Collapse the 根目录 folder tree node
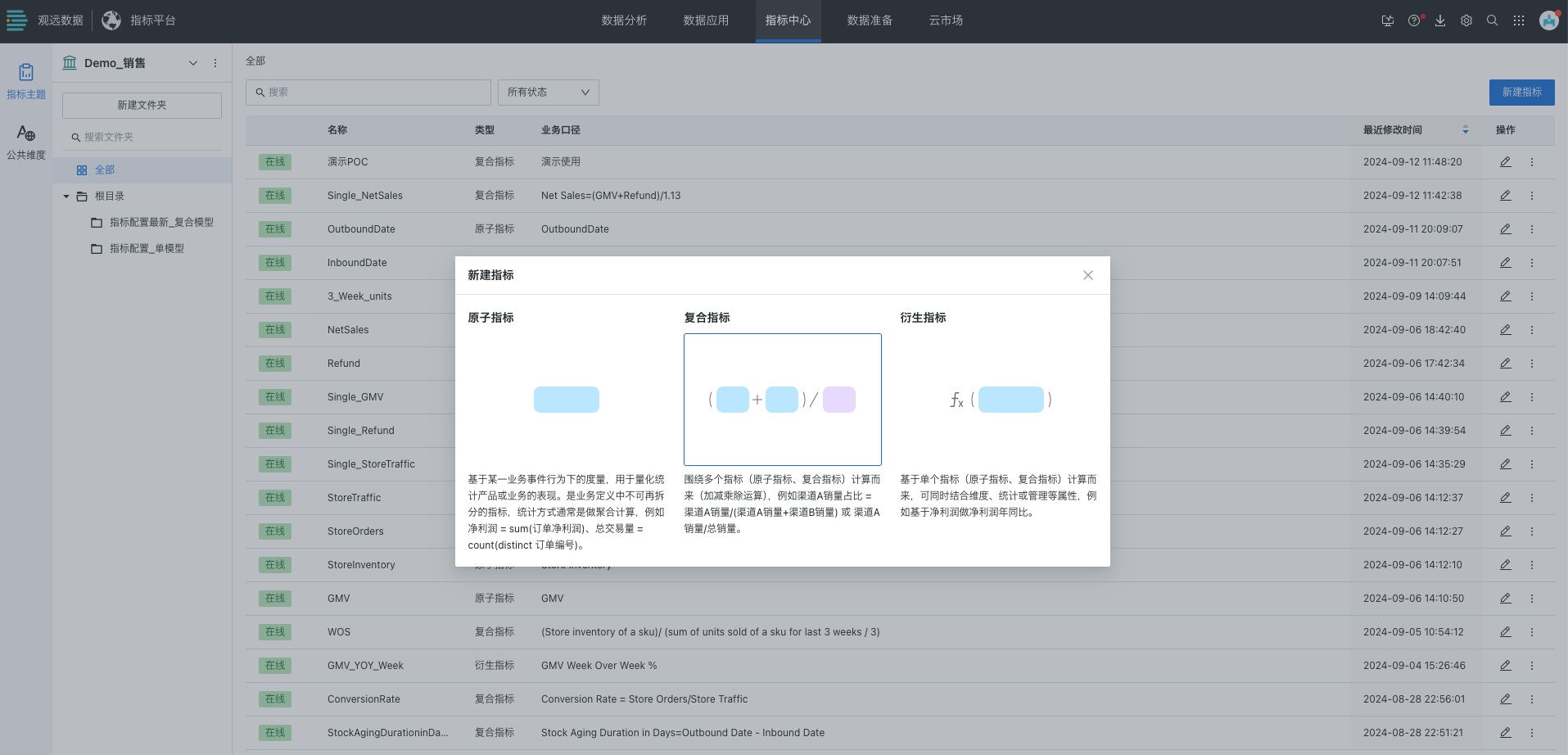The height and width of the screenshot is (755, 1568). coord(66,196)
